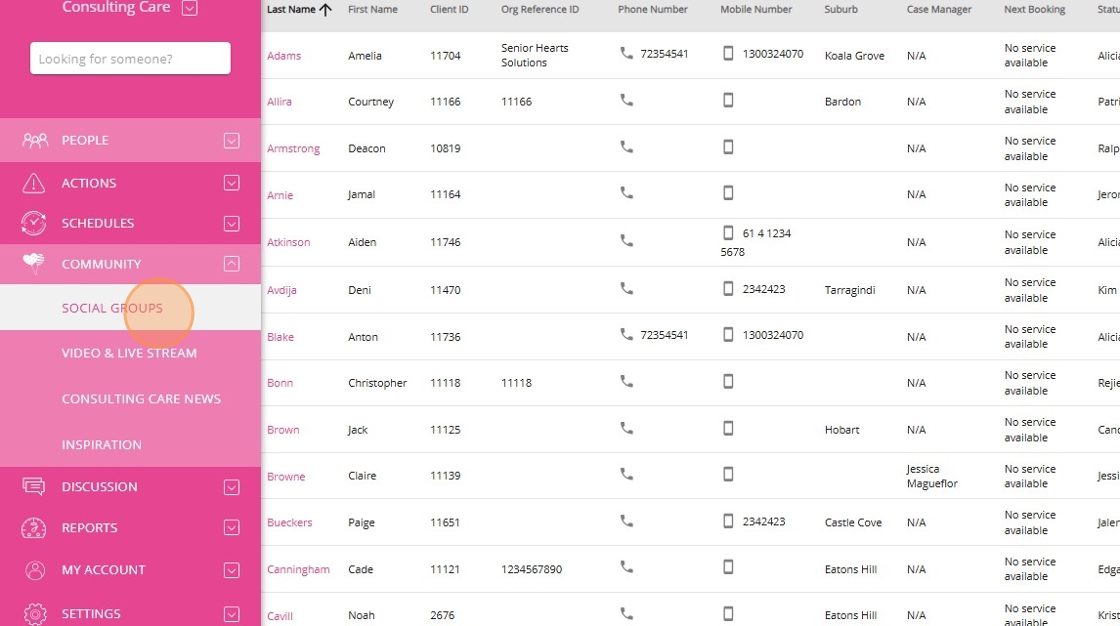The height and width of the screenshot is (626, 1120).
Task: Open client Browne last name link
Action: 286,477
